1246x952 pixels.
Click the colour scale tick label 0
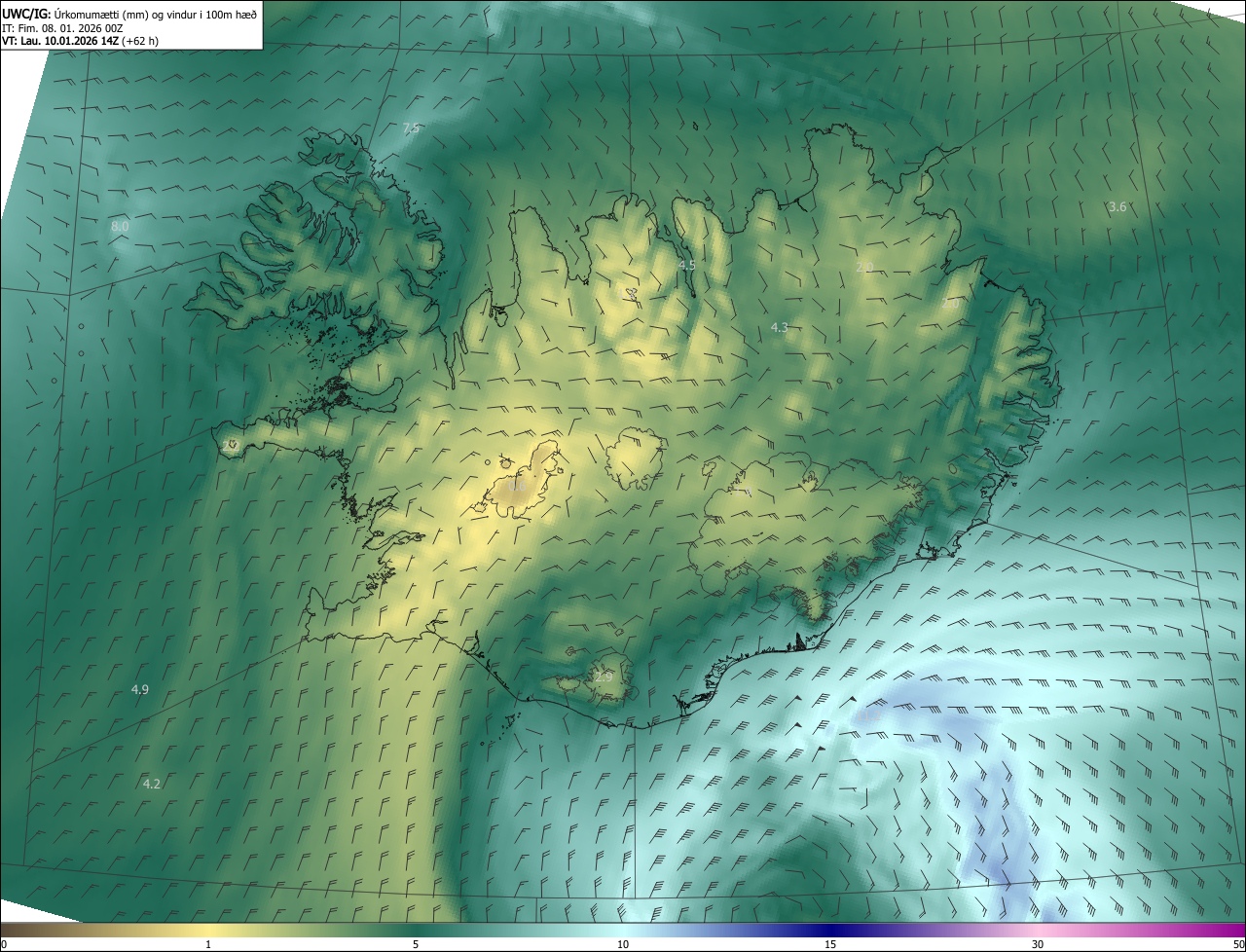tap(4, 944)
